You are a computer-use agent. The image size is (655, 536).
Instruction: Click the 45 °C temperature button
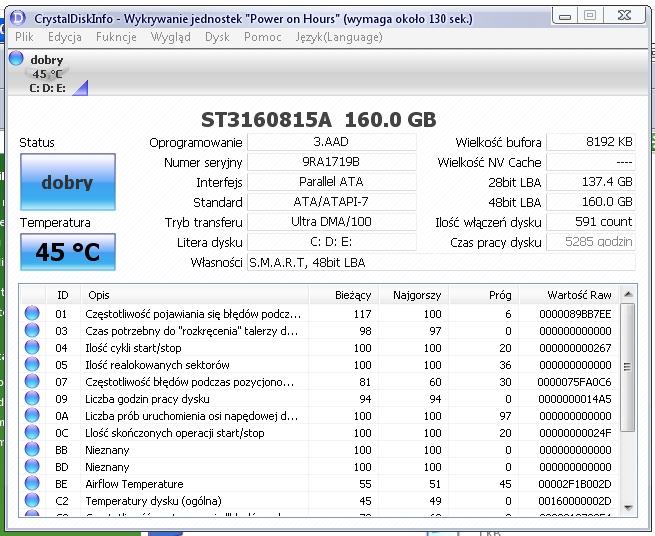[68, 252]
